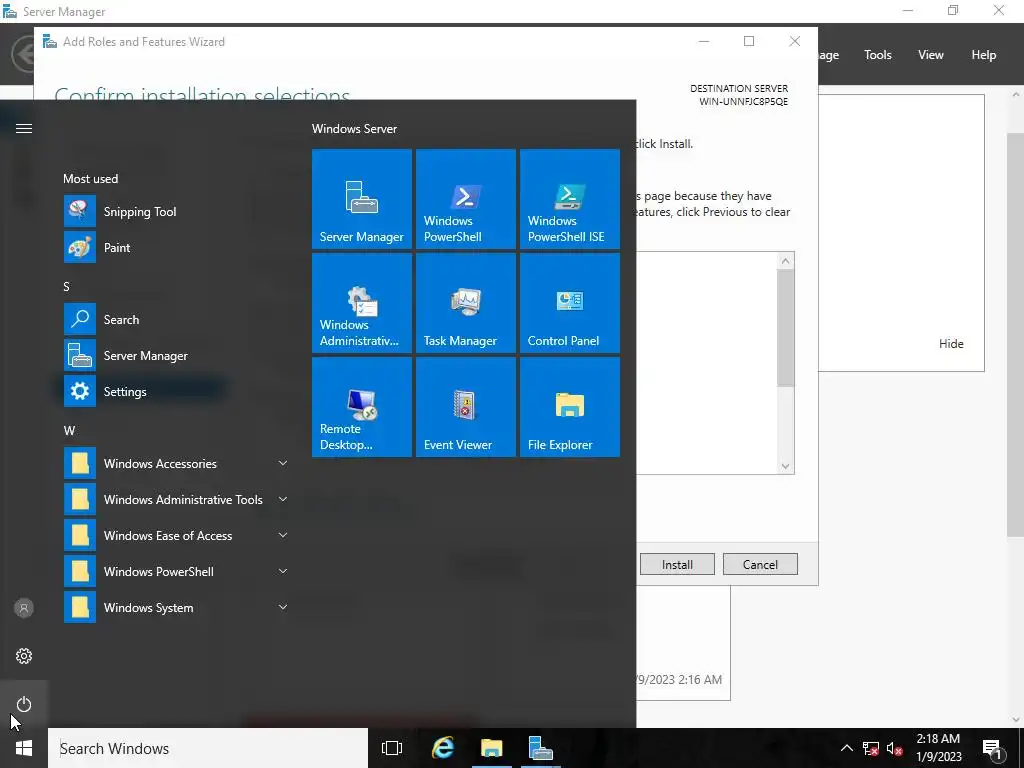Open File Explorer from the taskbar

point(491,748)
